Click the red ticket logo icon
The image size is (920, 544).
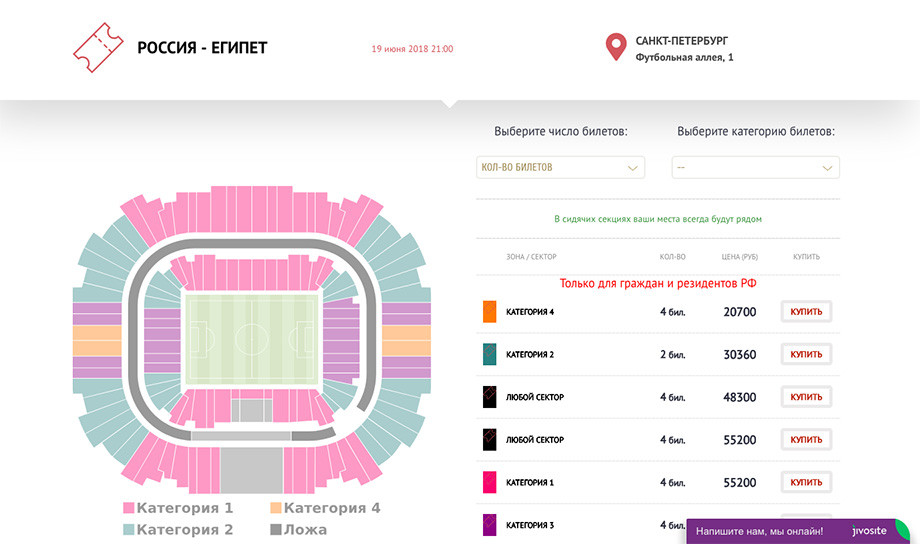96,48
